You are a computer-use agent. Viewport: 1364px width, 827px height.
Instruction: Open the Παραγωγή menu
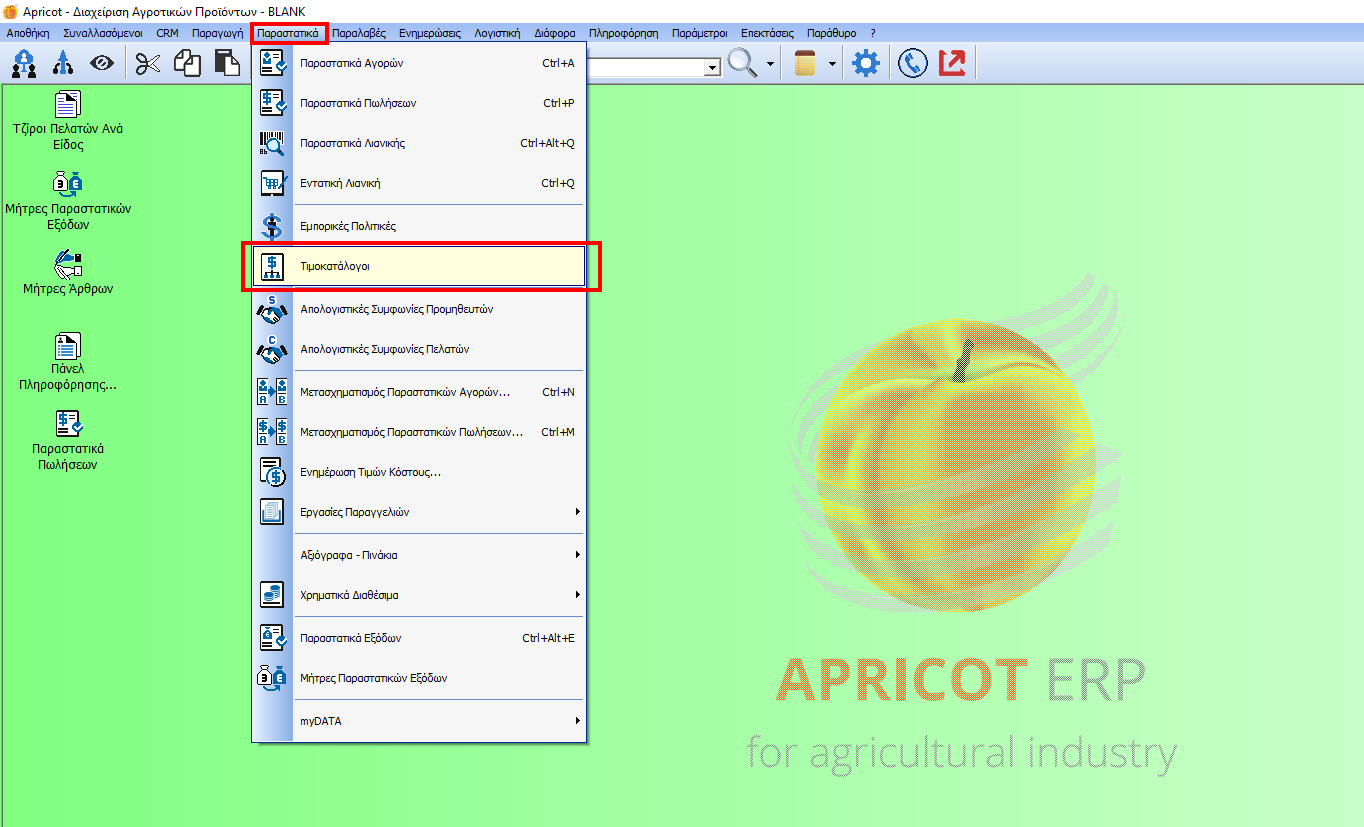pos(218,33)
